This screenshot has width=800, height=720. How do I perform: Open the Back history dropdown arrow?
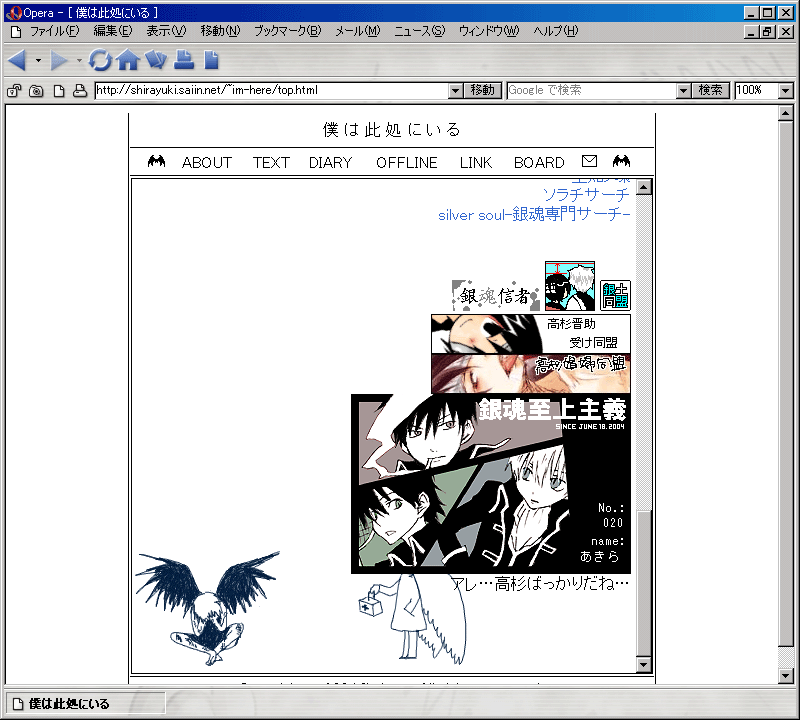38,61
